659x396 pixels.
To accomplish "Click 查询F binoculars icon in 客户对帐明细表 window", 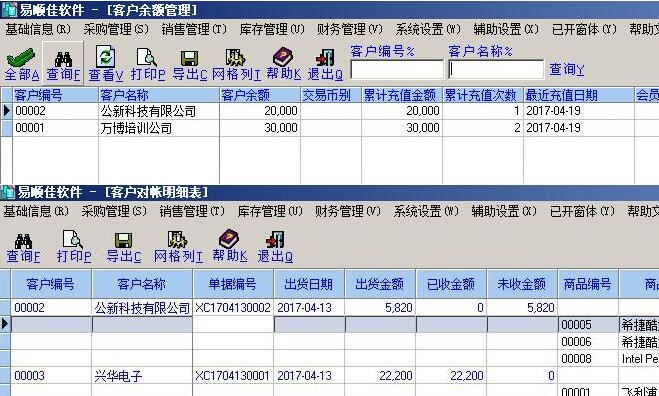I will click(x=23, y=241).
